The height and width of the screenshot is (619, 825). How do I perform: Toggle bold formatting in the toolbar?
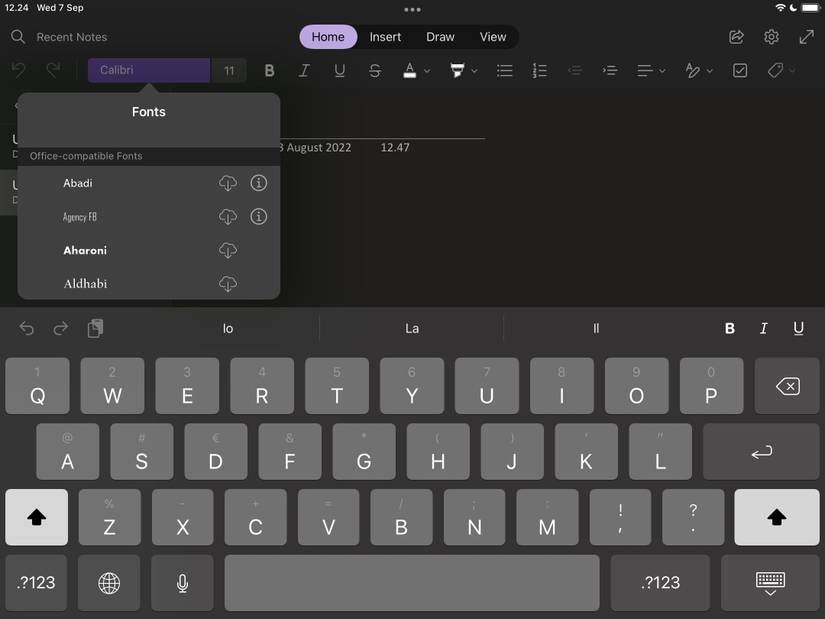click(268, 70)
